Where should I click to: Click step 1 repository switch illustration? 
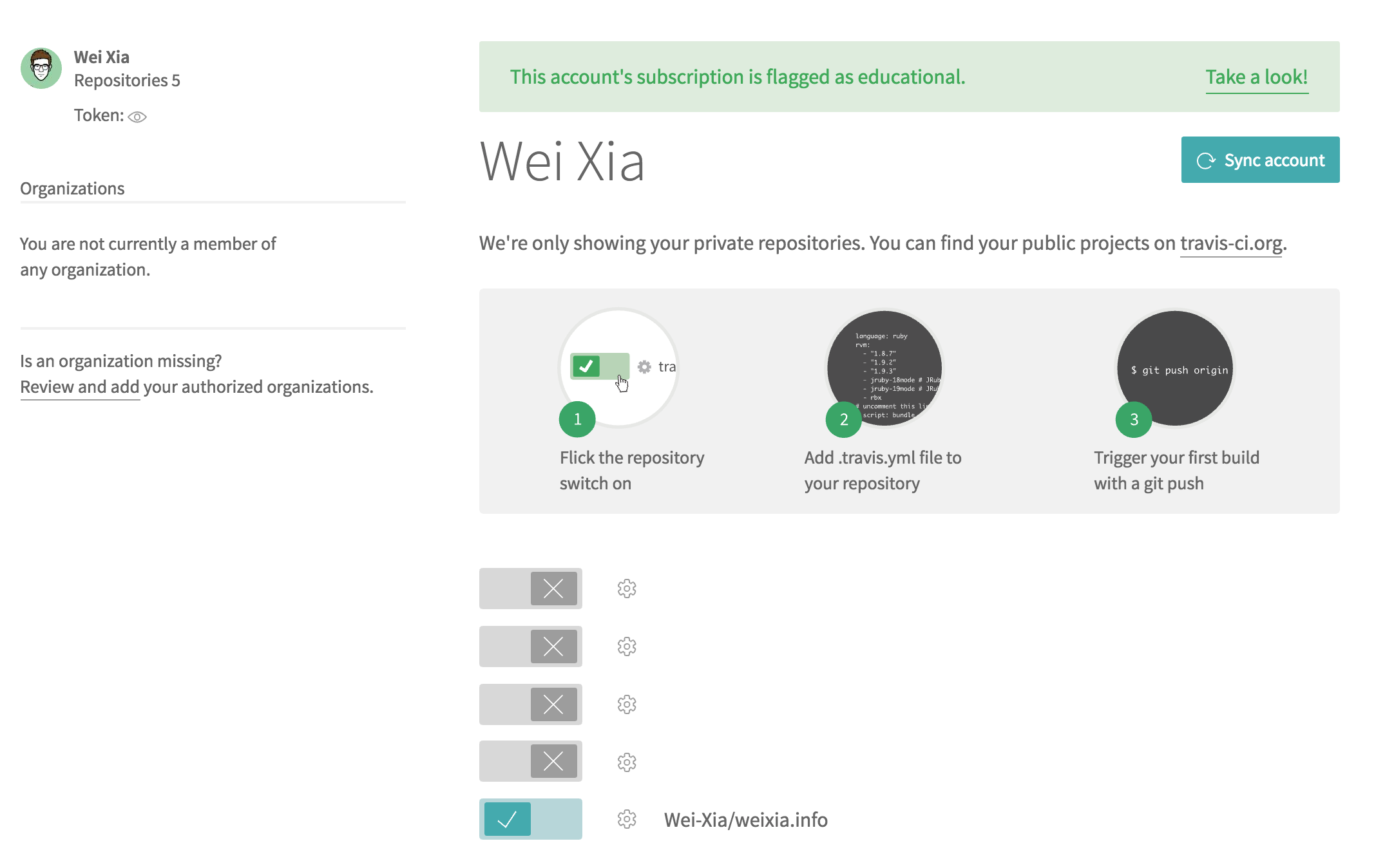pos(618,367)
